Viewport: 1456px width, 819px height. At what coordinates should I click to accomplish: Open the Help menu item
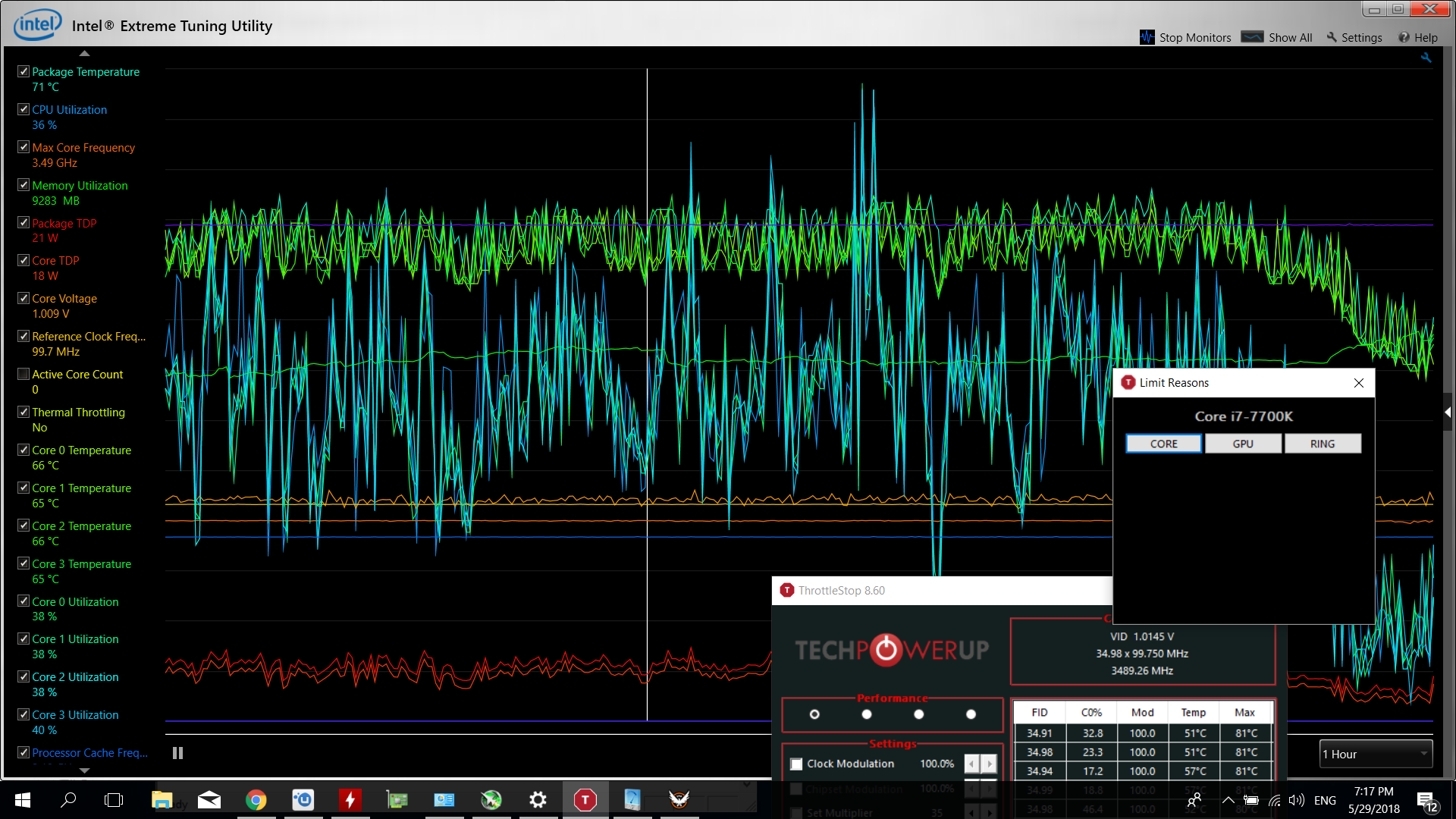point(1426,37)
